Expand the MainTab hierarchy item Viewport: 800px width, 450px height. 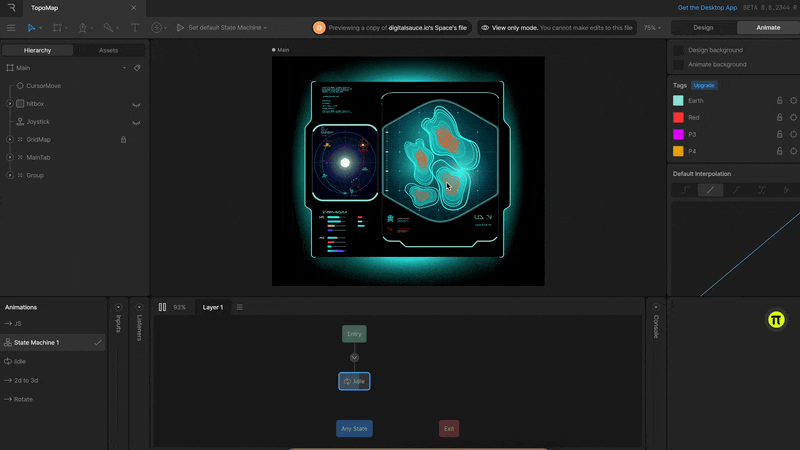(x=10, y=157)
